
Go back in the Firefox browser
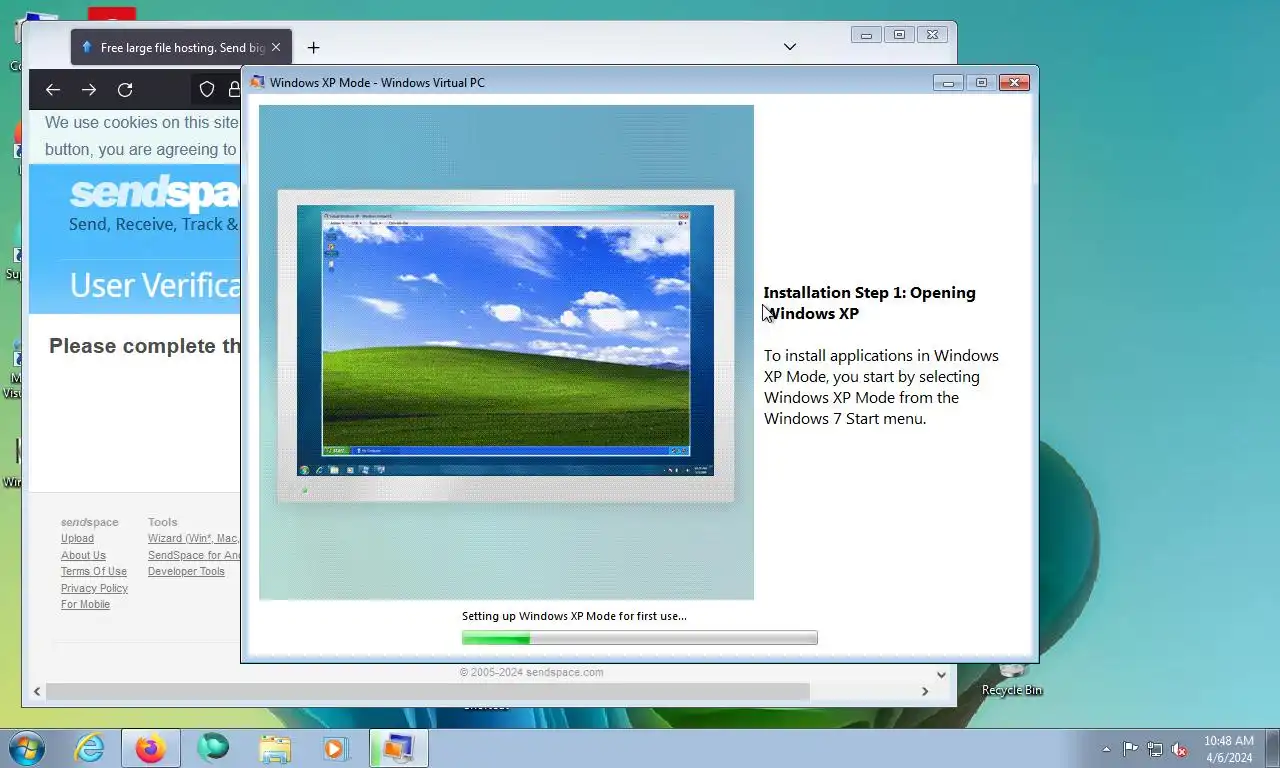coord(53,90)
